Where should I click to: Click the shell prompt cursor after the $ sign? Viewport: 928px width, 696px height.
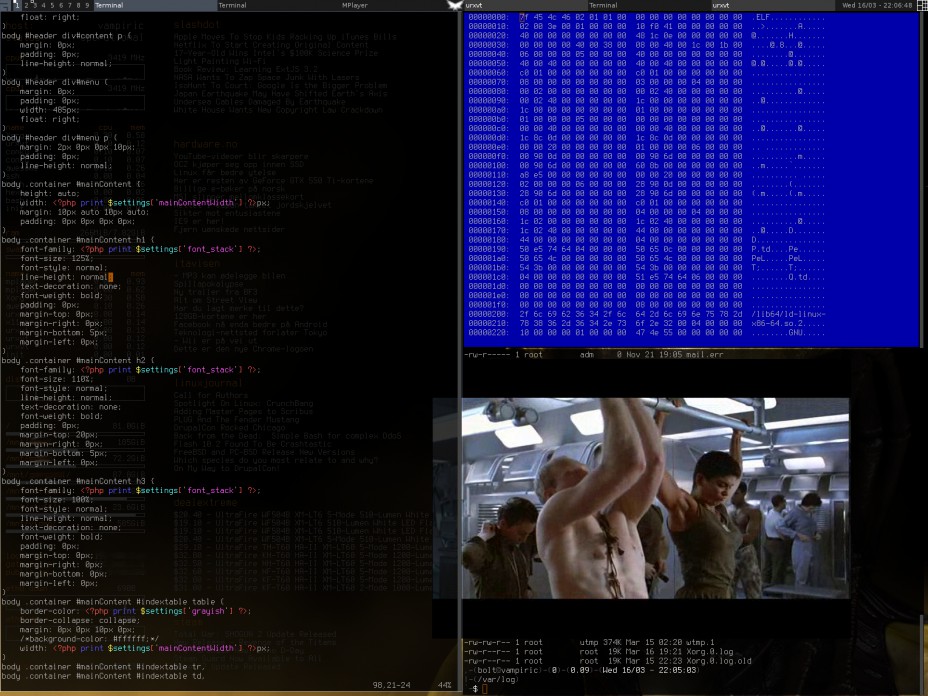(x=485, y=689)
